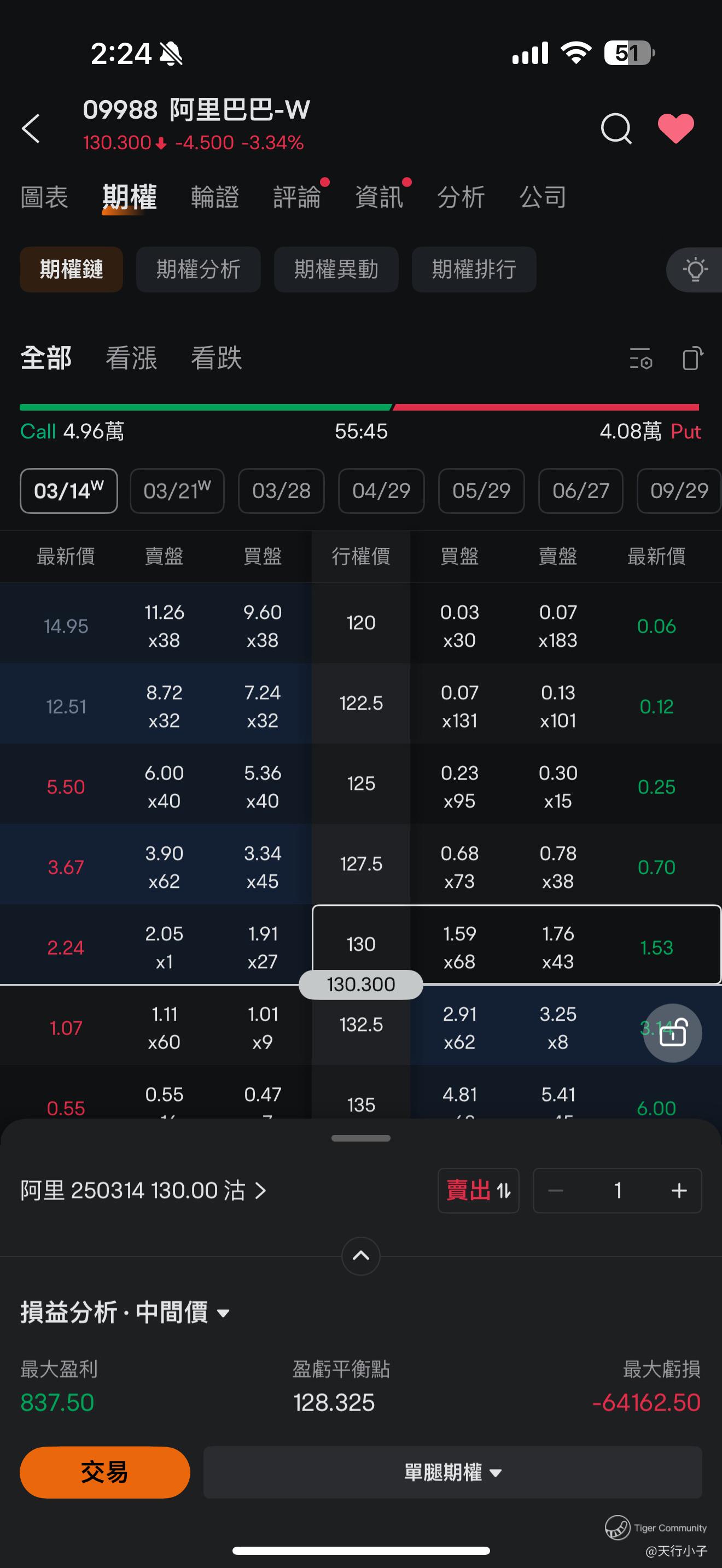The height and width of the screenshot is (1568, 722).
Task: Switch to the 輪證 tab
Action: click(x=214, y=197)
